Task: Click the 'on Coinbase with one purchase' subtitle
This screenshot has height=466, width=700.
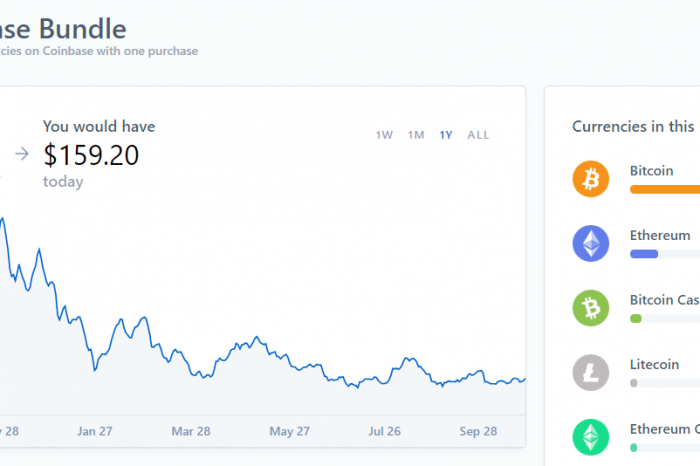Action: pyautogui.click(x=111, y=51)
